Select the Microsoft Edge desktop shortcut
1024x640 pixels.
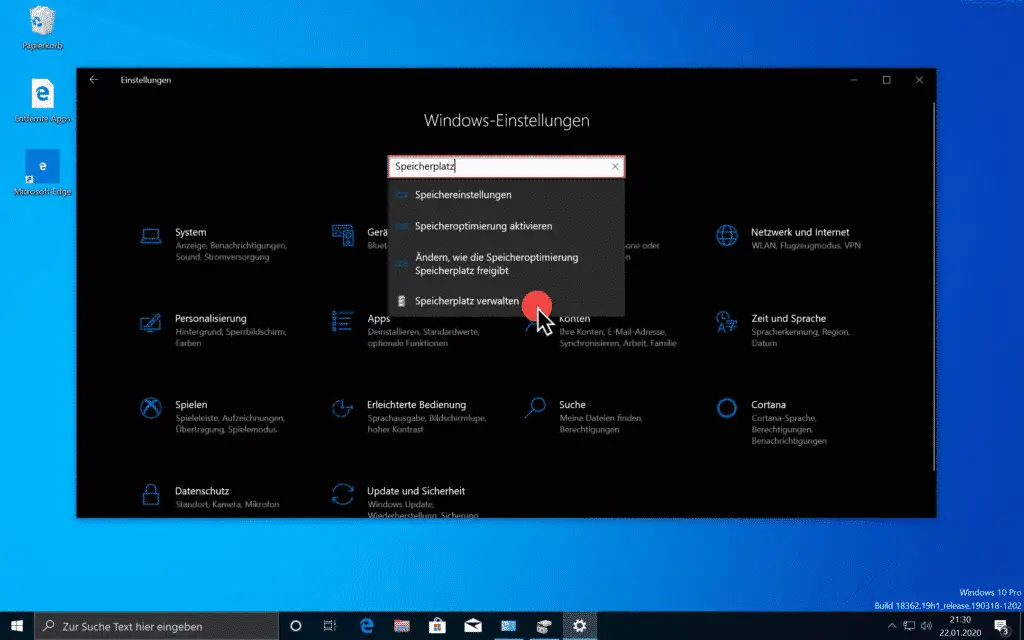pyautogui.click(x=42, y=173)
